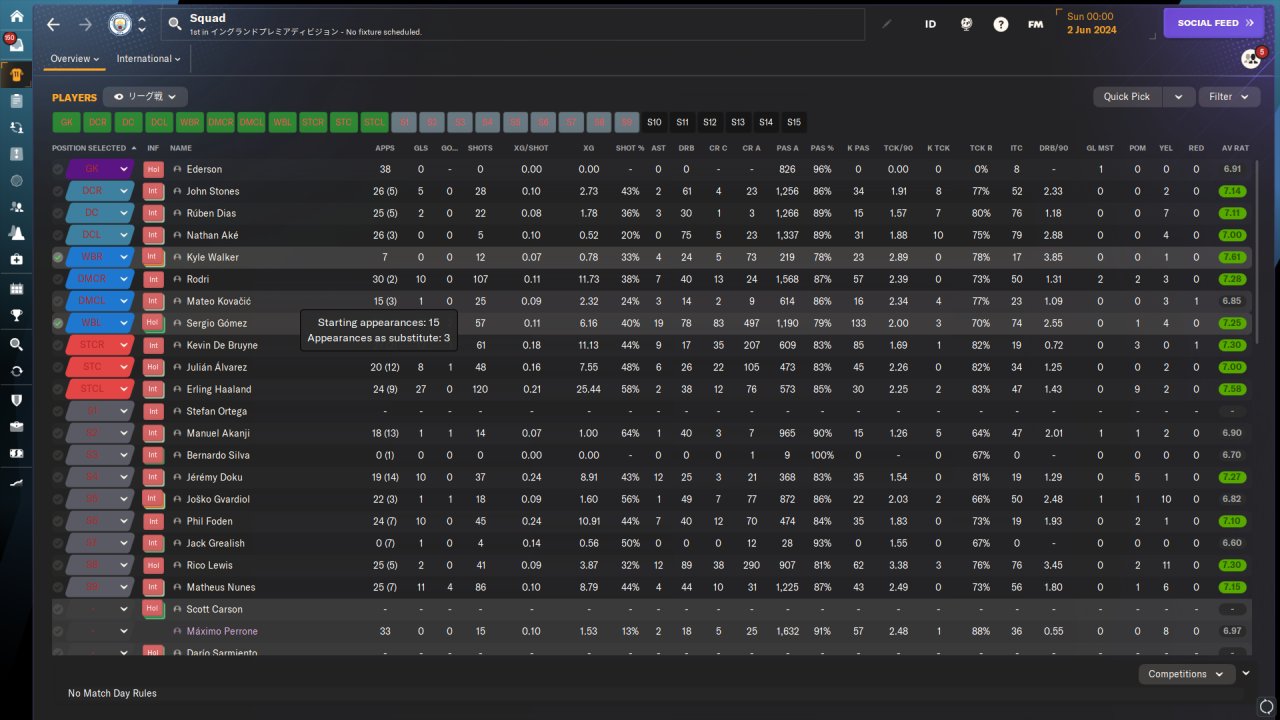Open the clipboard icon in the sidebar
This screenshot has height=720, width=1280.
pos(16,101)
